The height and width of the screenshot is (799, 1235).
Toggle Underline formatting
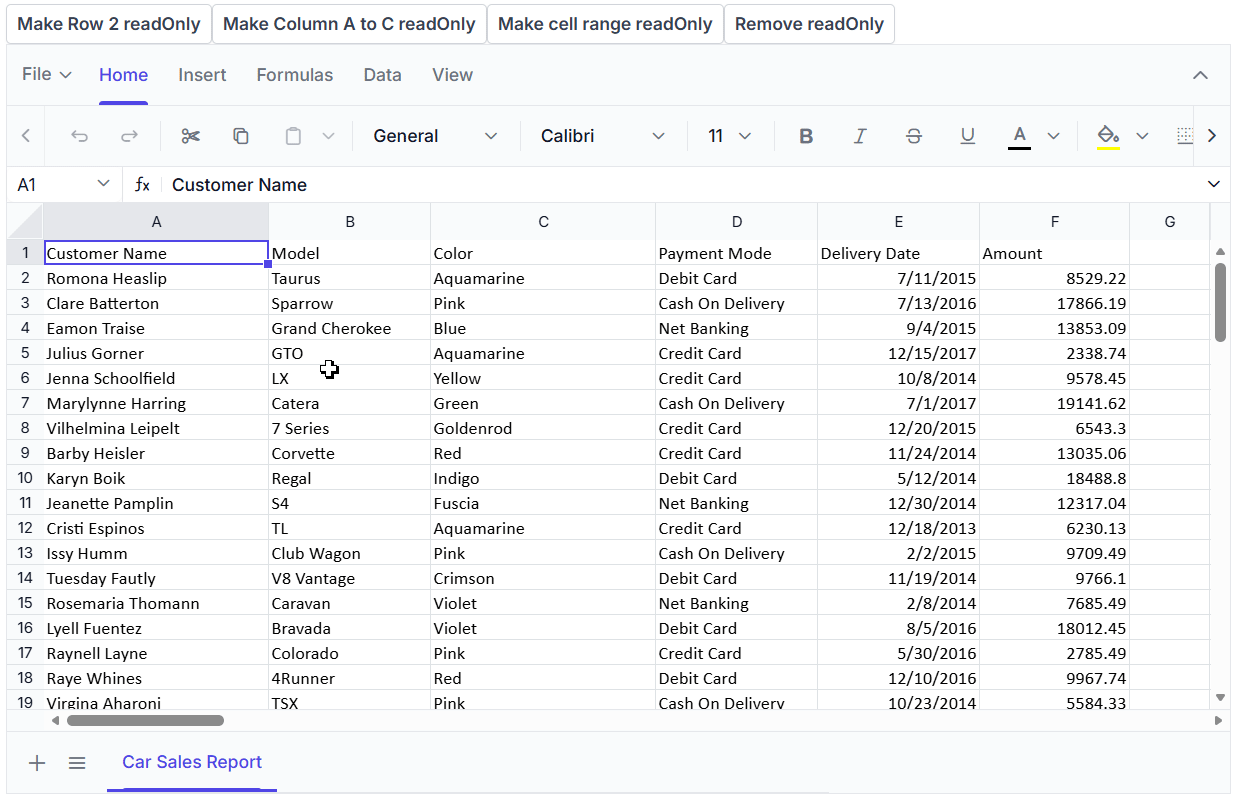[x=967, y=136]
